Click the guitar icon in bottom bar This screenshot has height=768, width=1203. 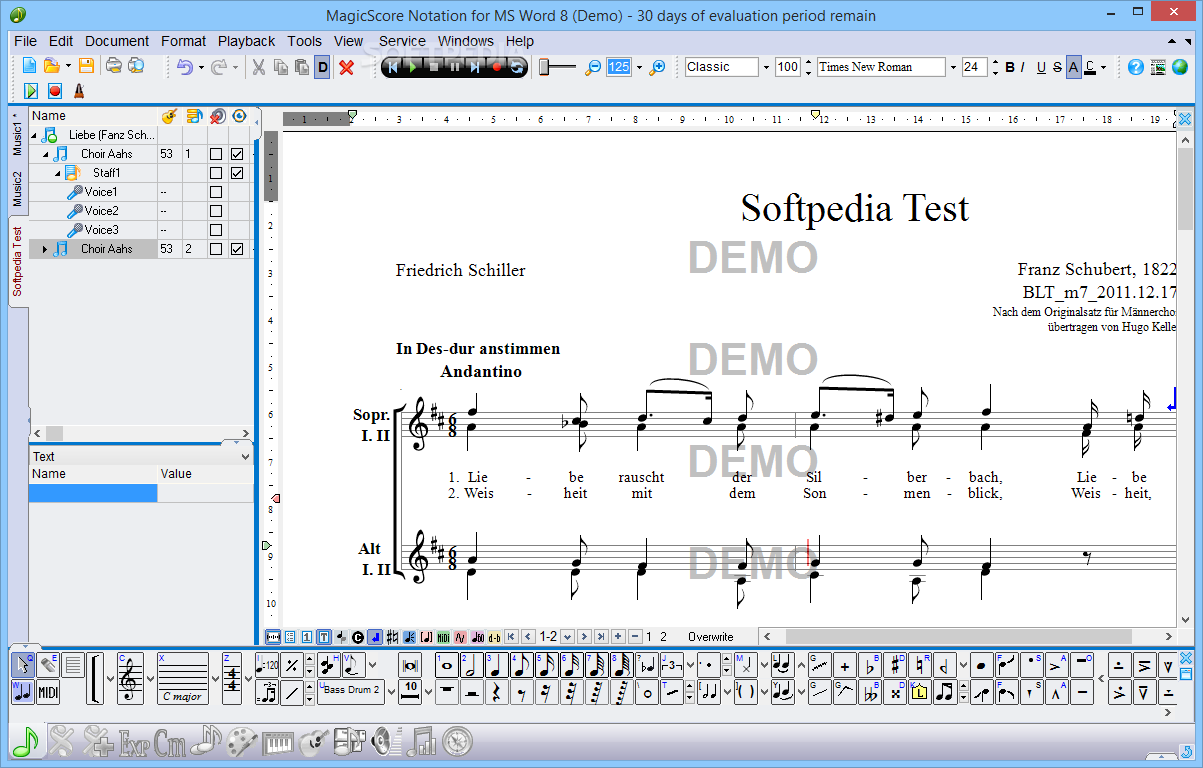coord(314,741)
